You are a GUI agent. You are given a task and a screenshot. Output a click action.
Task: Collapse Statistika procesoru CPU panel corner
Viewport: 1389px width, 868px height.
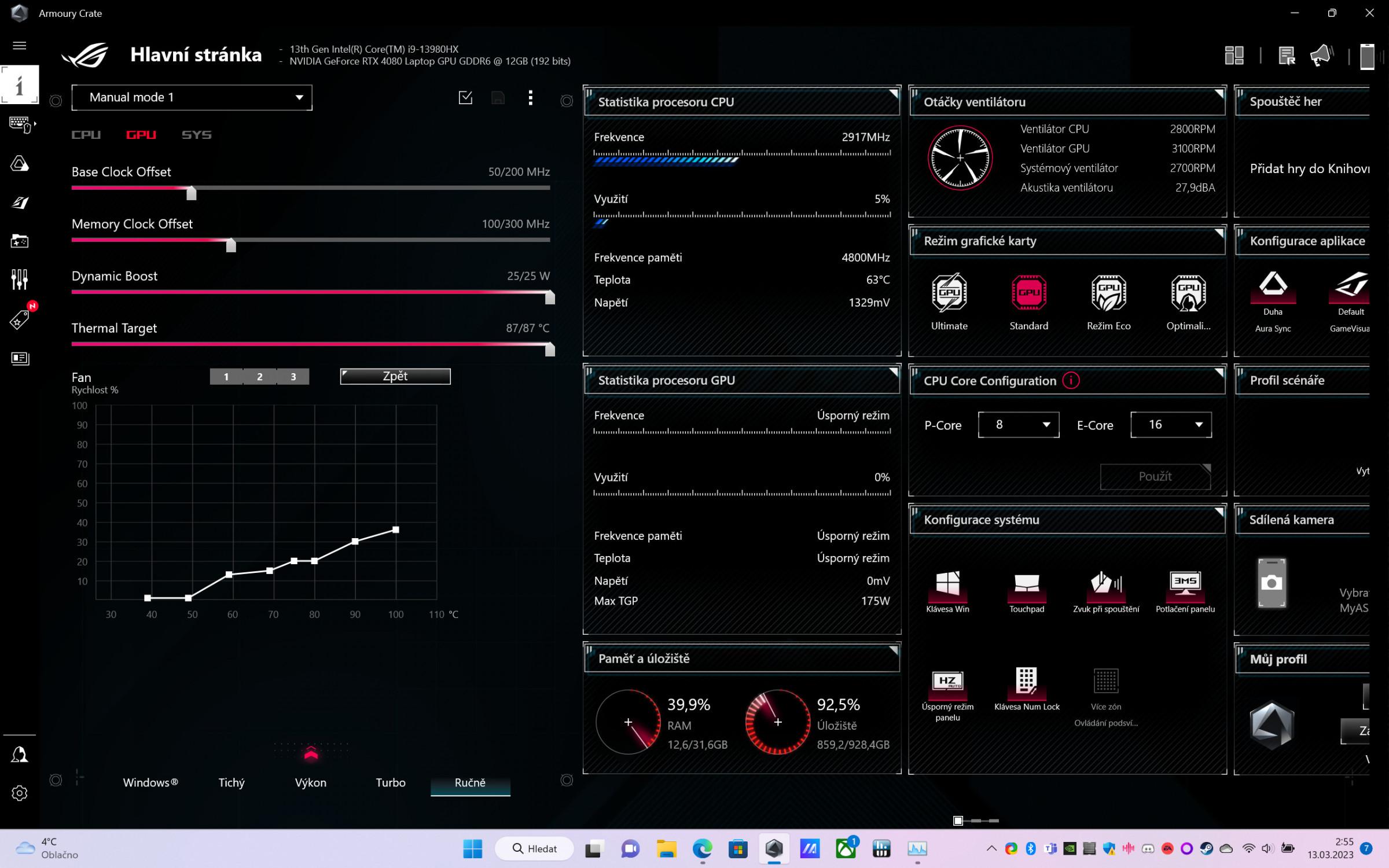(894, 93)
